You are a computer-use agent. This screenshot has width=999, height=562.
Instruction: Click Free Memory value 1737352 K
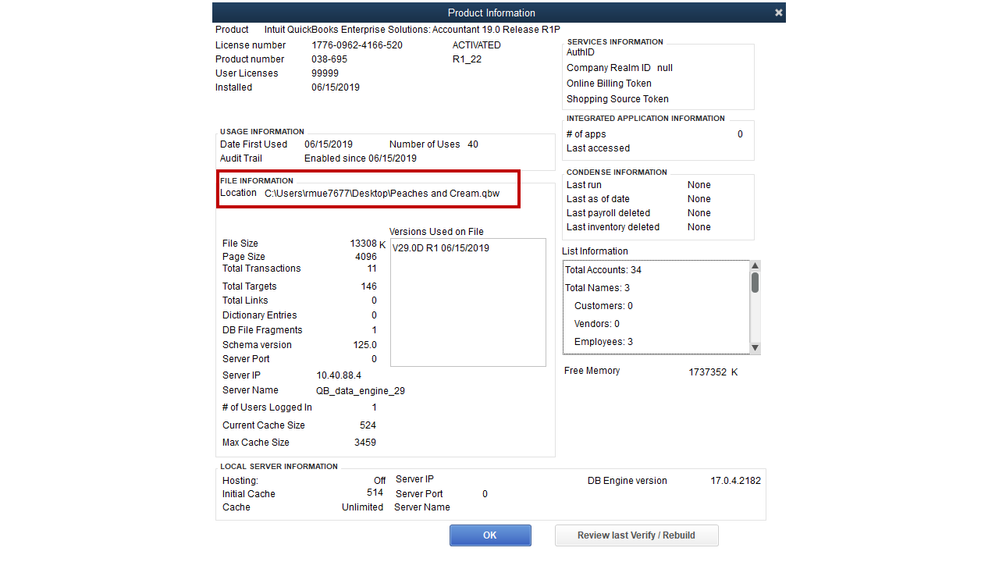coord(713,372)
